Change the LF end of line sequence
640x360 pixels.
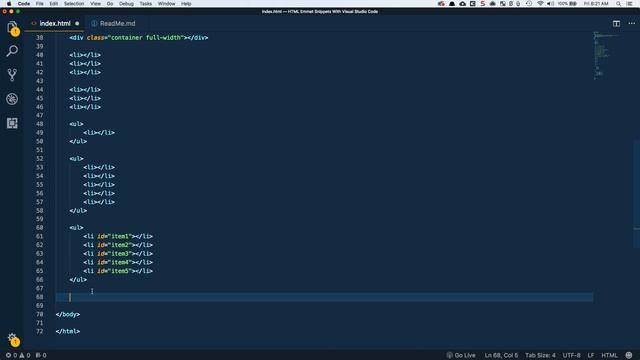pyautogui.click(x=591, y=356)
